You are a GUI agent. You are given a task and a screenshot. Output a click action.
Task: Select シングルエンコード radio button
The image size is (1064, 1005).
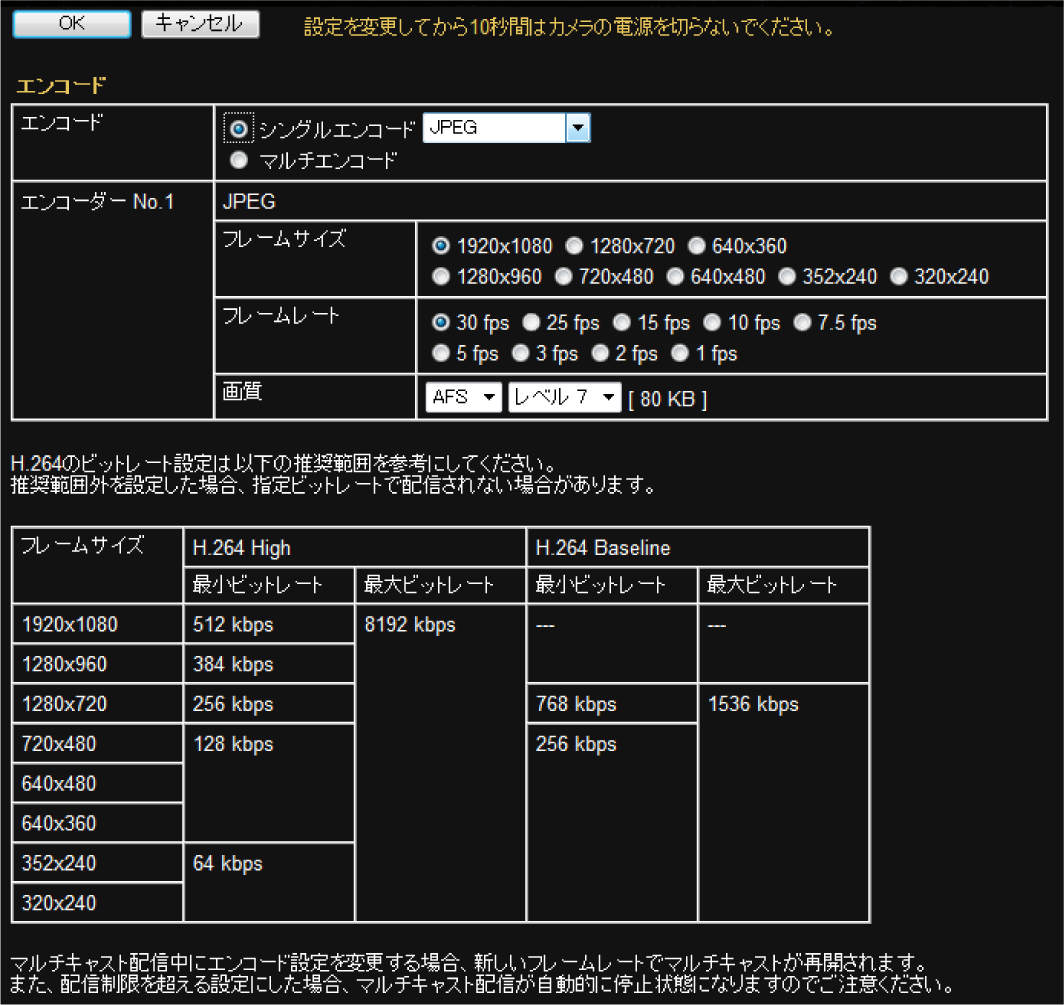[x=239, y=129]
